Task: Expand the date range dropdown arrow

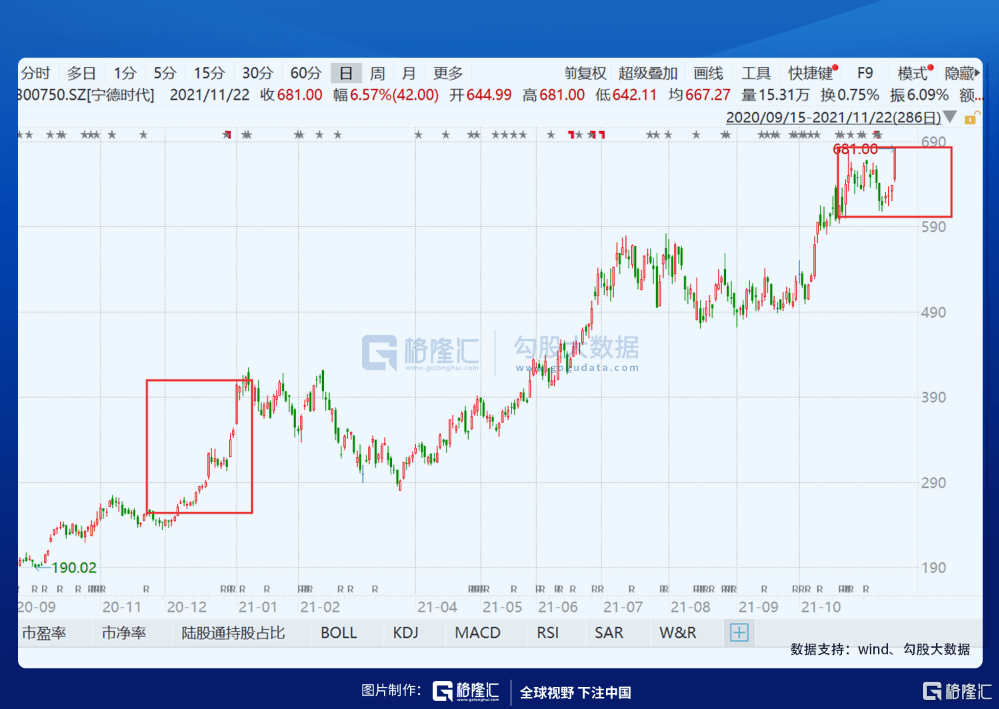Action: click(x=950, y=117)
